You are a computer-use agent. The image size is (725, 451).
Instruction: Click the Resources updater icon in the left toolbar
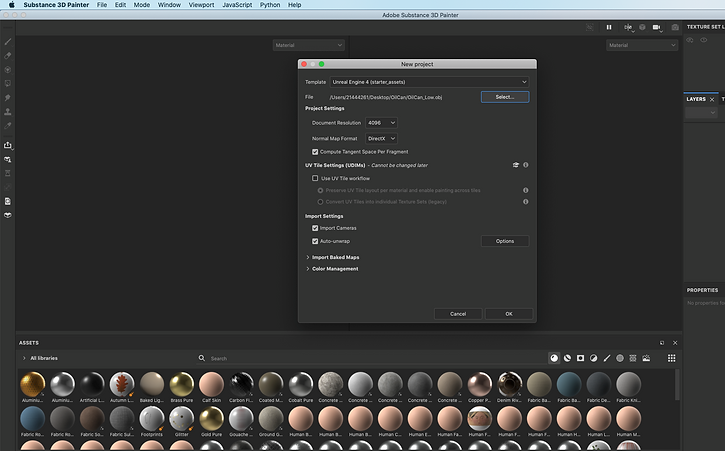click(7, 159)
